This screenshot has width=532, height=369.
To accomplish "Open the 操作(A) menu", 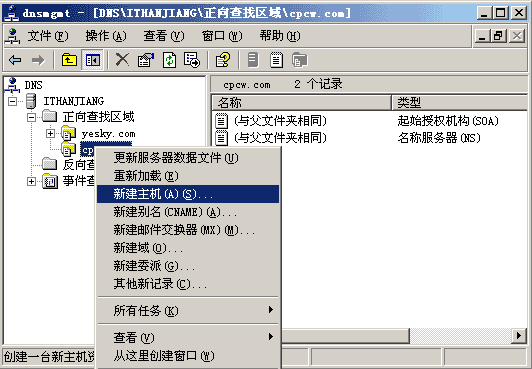I will [106, 36].
